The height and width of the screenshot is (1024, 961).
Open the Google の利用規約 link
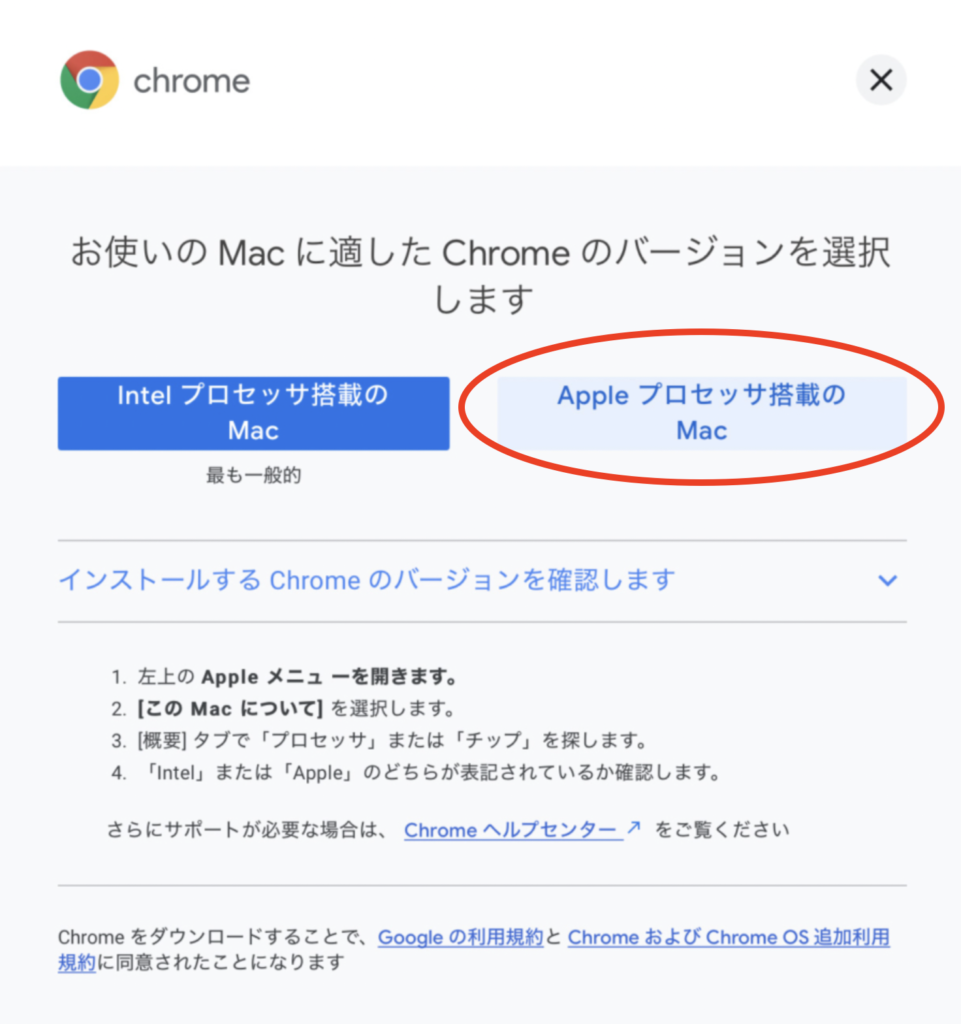click(x=460, y=937)
